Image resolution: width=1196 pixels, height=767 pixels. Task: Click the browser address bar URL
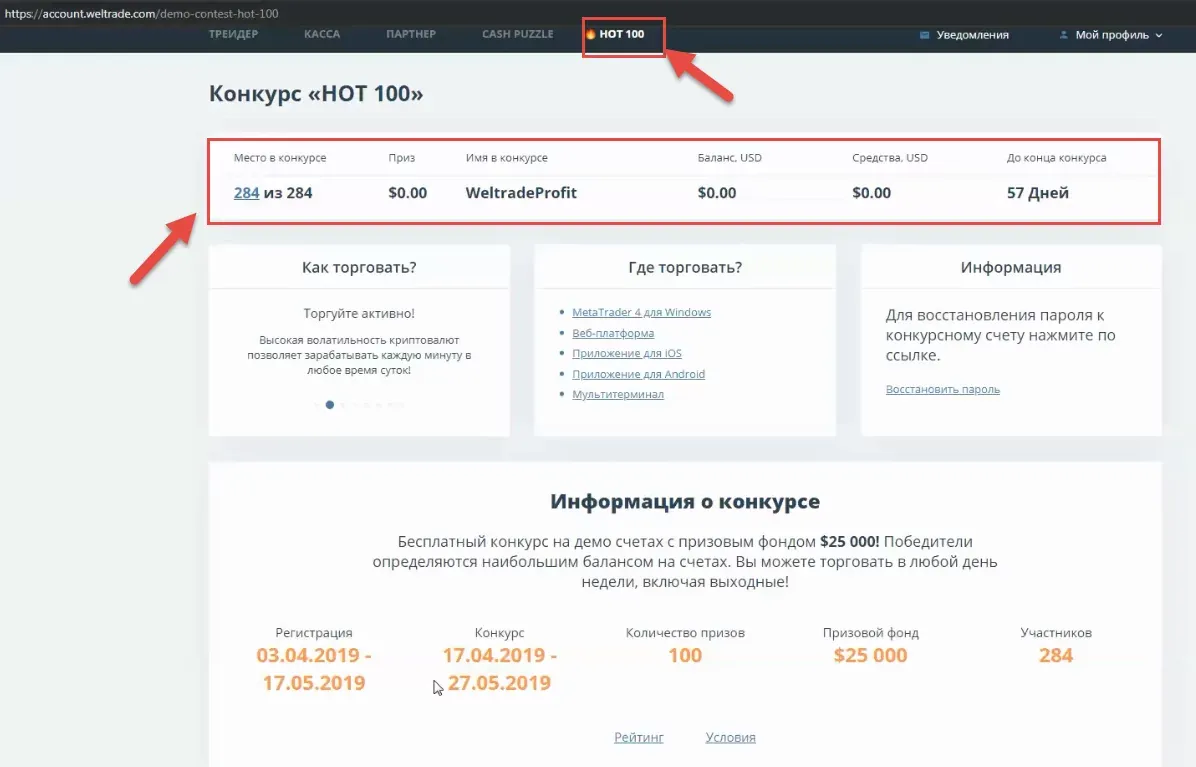point(142,13)
